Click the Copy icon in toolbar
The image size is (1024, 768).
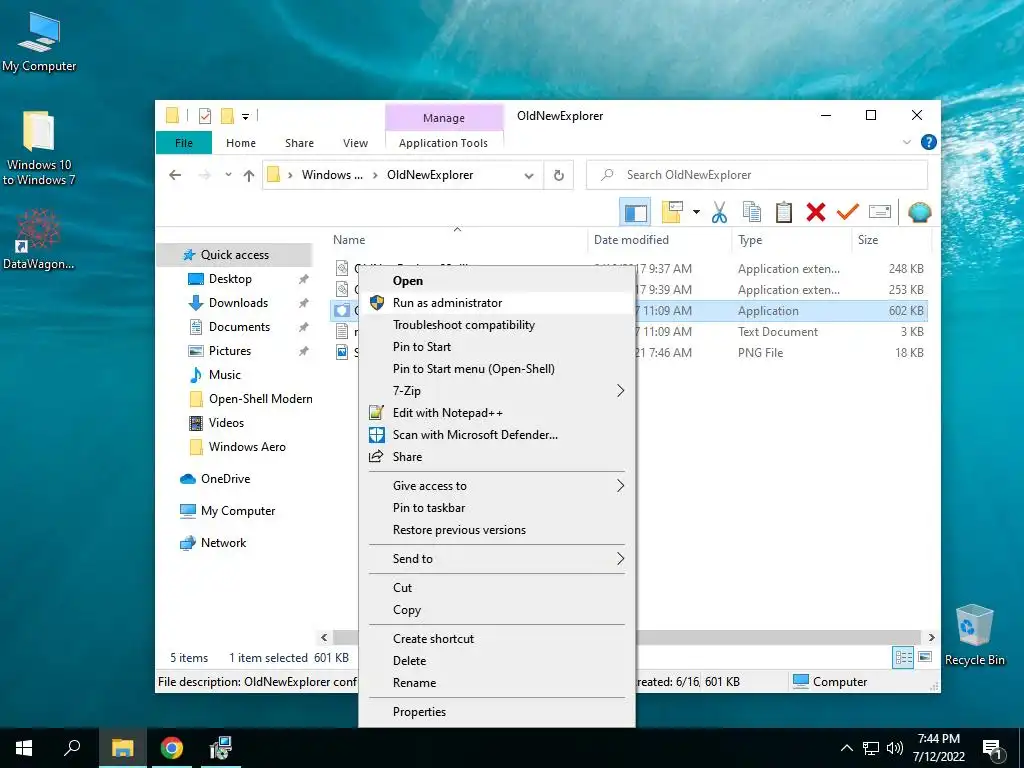tap(752, 212)
